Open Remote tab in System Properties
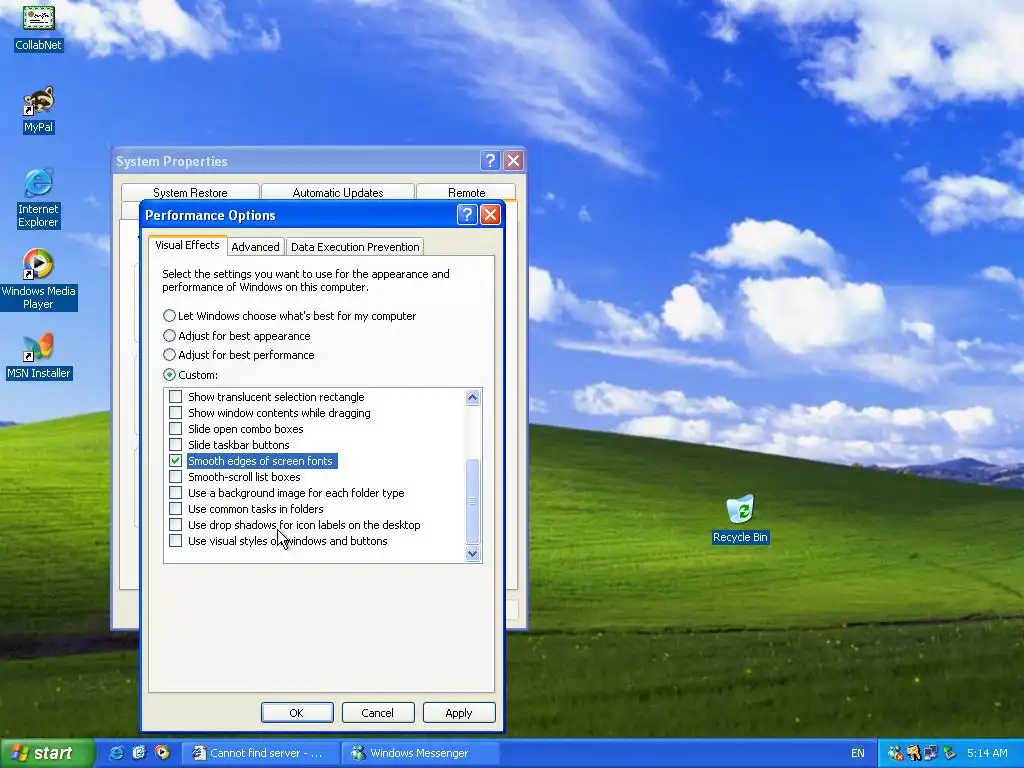 [x=466, y=193]
